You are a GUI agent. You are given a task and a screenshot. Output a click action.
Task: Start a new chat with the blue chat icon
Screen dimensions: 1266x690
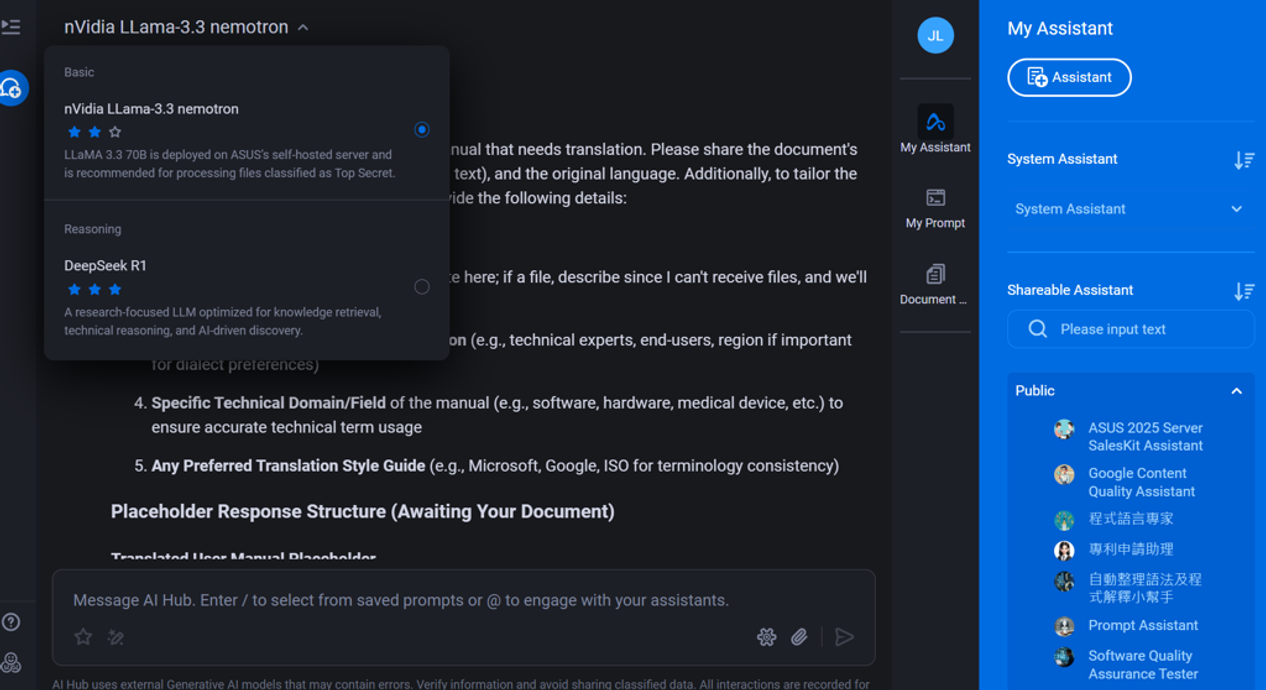tap(12, 88)
